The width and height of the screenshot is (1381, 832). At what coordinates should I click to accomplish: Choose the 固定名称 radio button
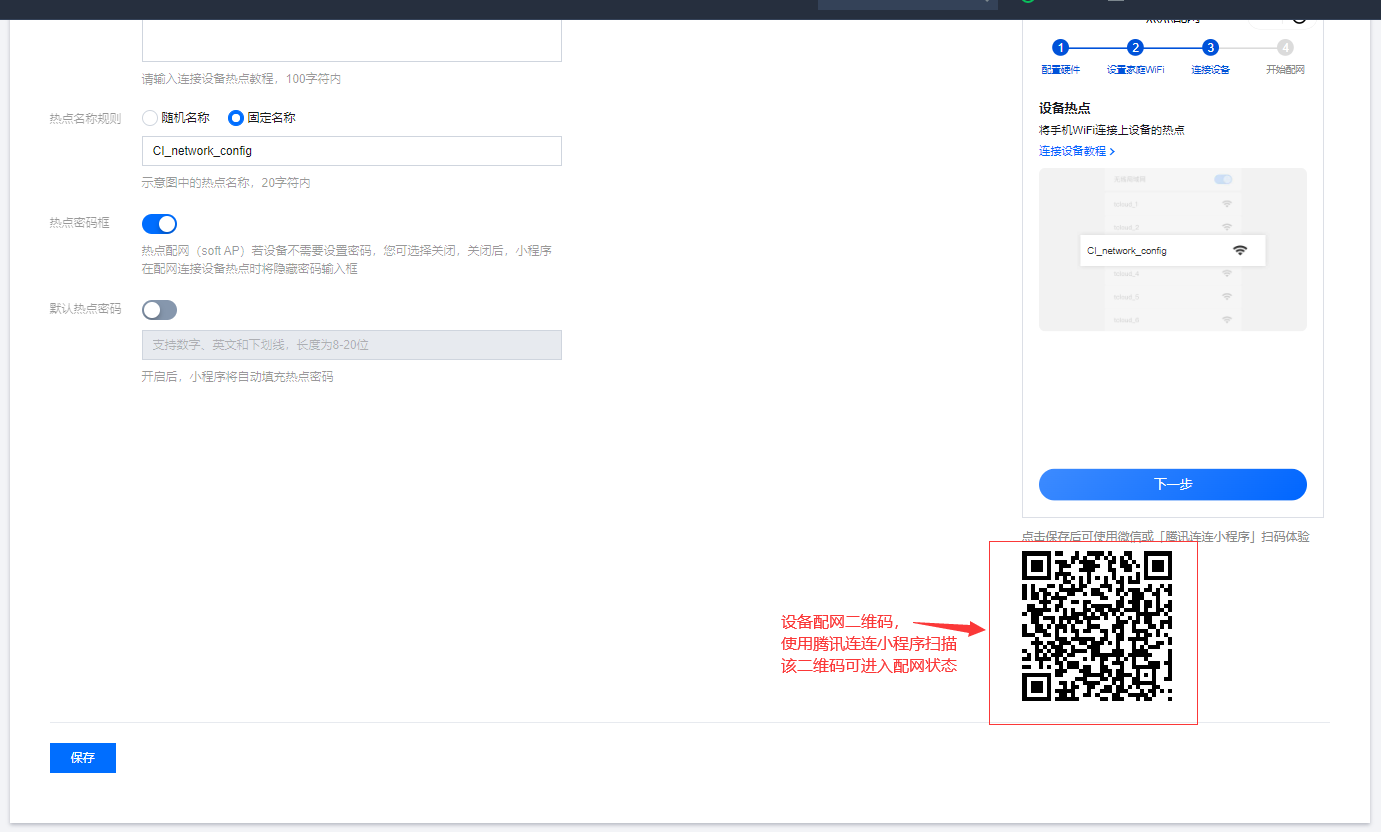pos(236,118)
